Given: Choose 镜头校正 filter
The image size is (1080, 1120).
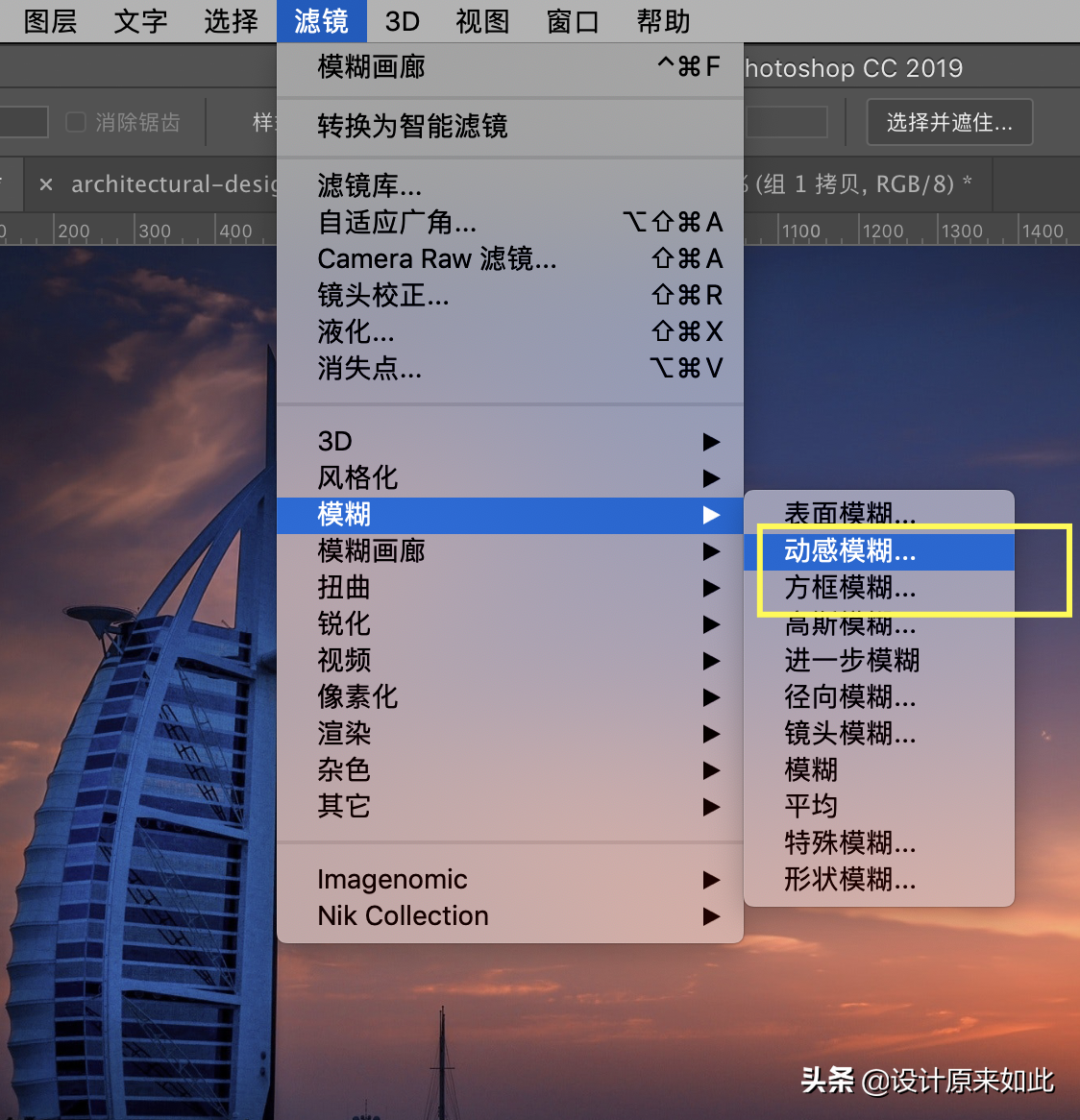Looking at the screenshot, I should 510,295.
